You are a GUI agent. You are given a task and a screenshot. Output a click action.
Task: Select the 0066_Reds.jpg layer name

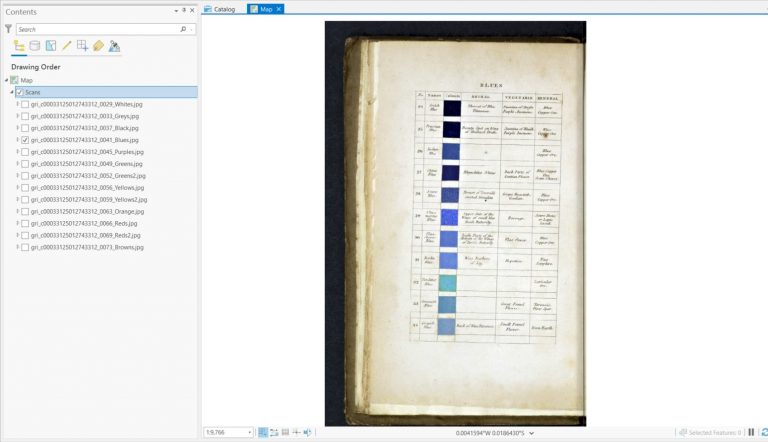click(84, 223)
